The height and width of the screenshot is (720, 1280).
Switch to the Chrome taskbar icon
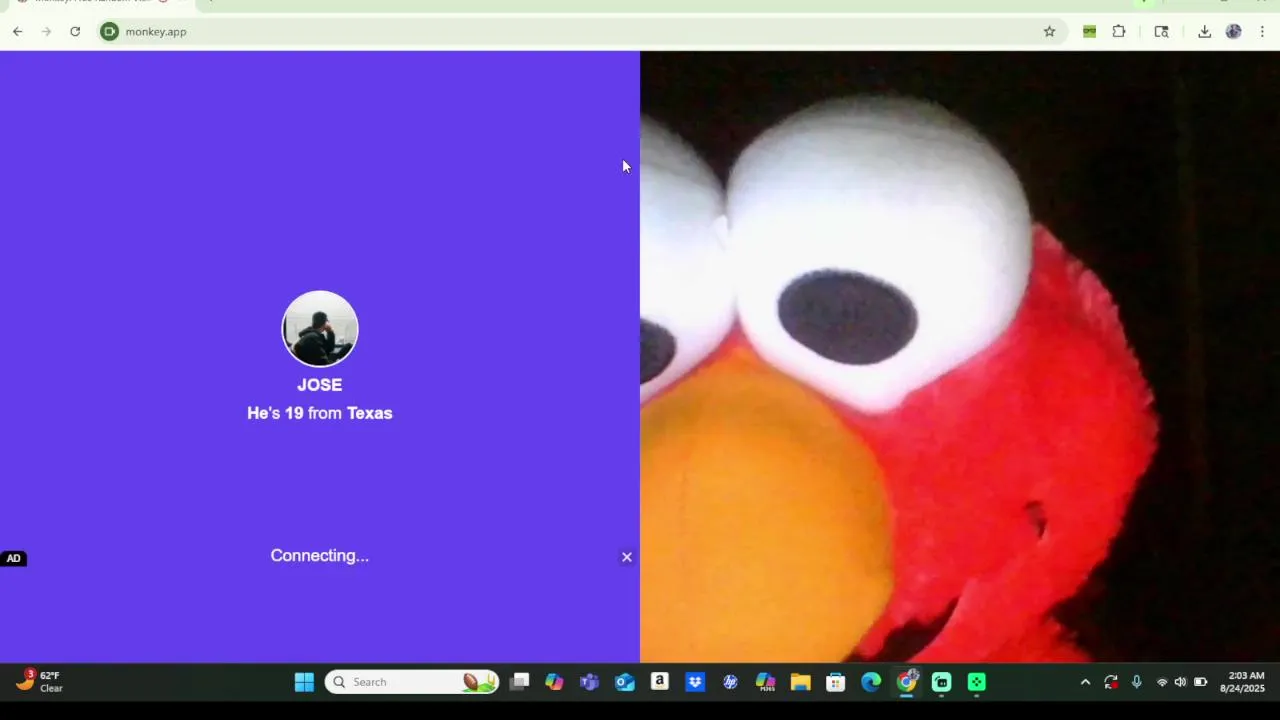tap(907, 682)
